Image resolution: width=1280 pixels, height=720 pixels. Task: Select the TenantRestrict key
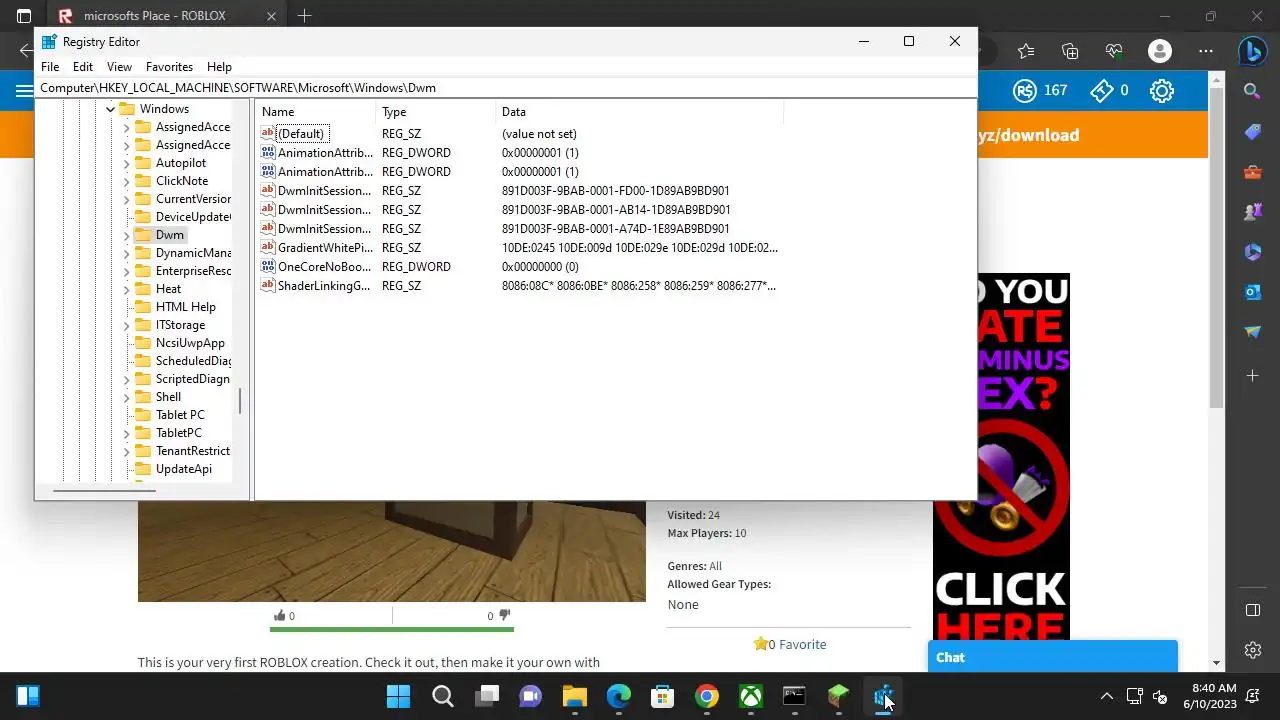click(193, 451)
